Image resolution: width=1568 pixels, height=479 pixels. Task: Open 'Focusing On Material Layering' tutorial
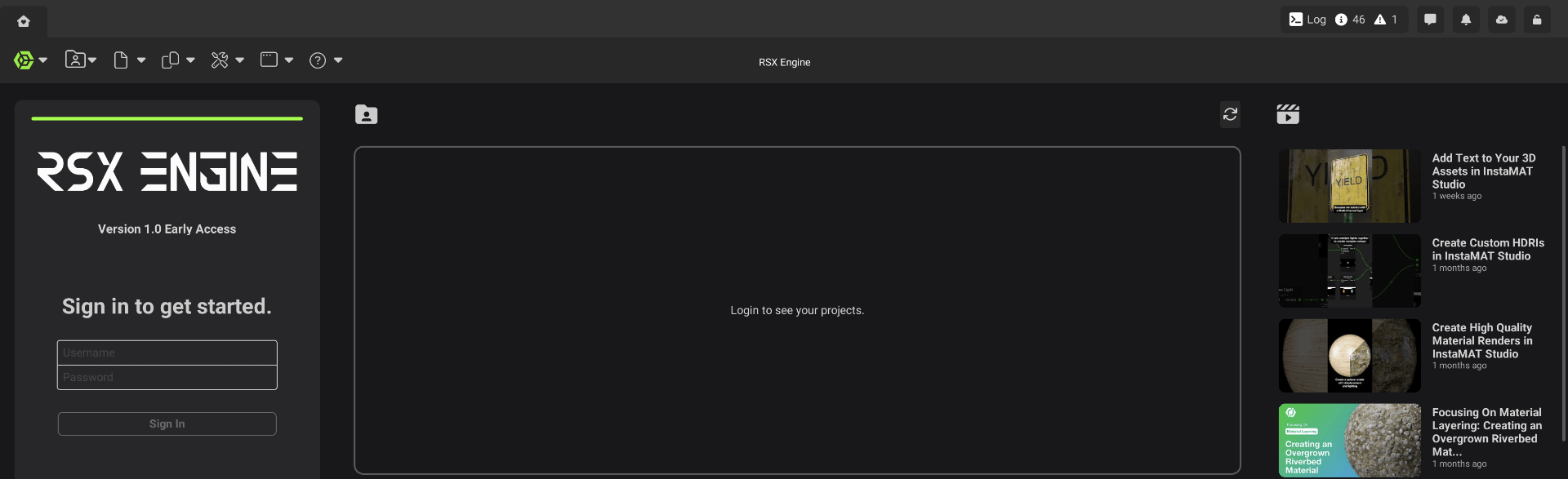pos(1487,432)
